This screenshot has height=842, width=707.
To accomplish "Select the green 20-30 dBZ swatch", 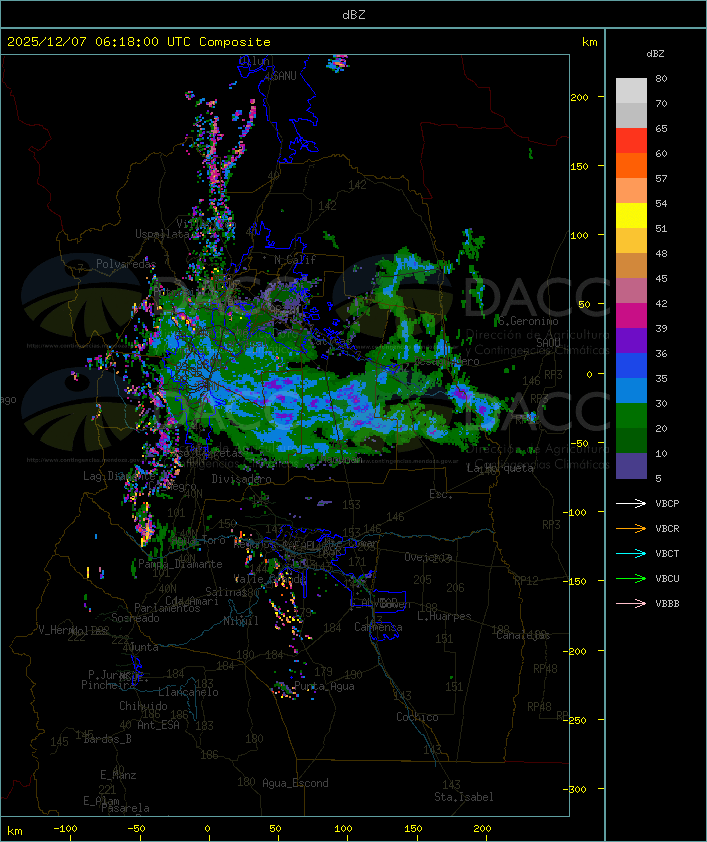I will (x=631, y=415).
